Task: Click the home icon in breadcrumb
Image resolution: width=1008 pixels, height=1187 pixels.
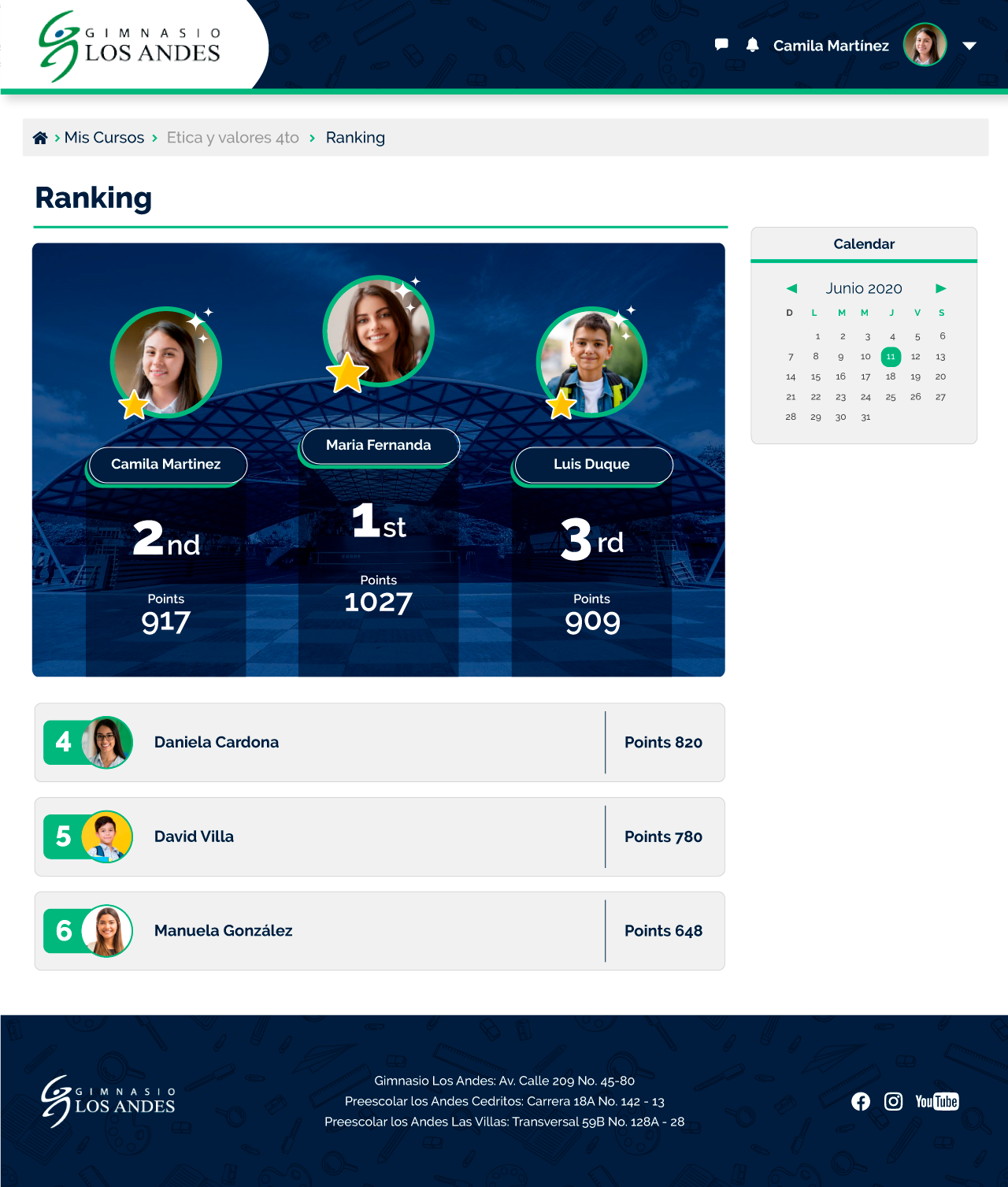Action: [x=40, y=138]
